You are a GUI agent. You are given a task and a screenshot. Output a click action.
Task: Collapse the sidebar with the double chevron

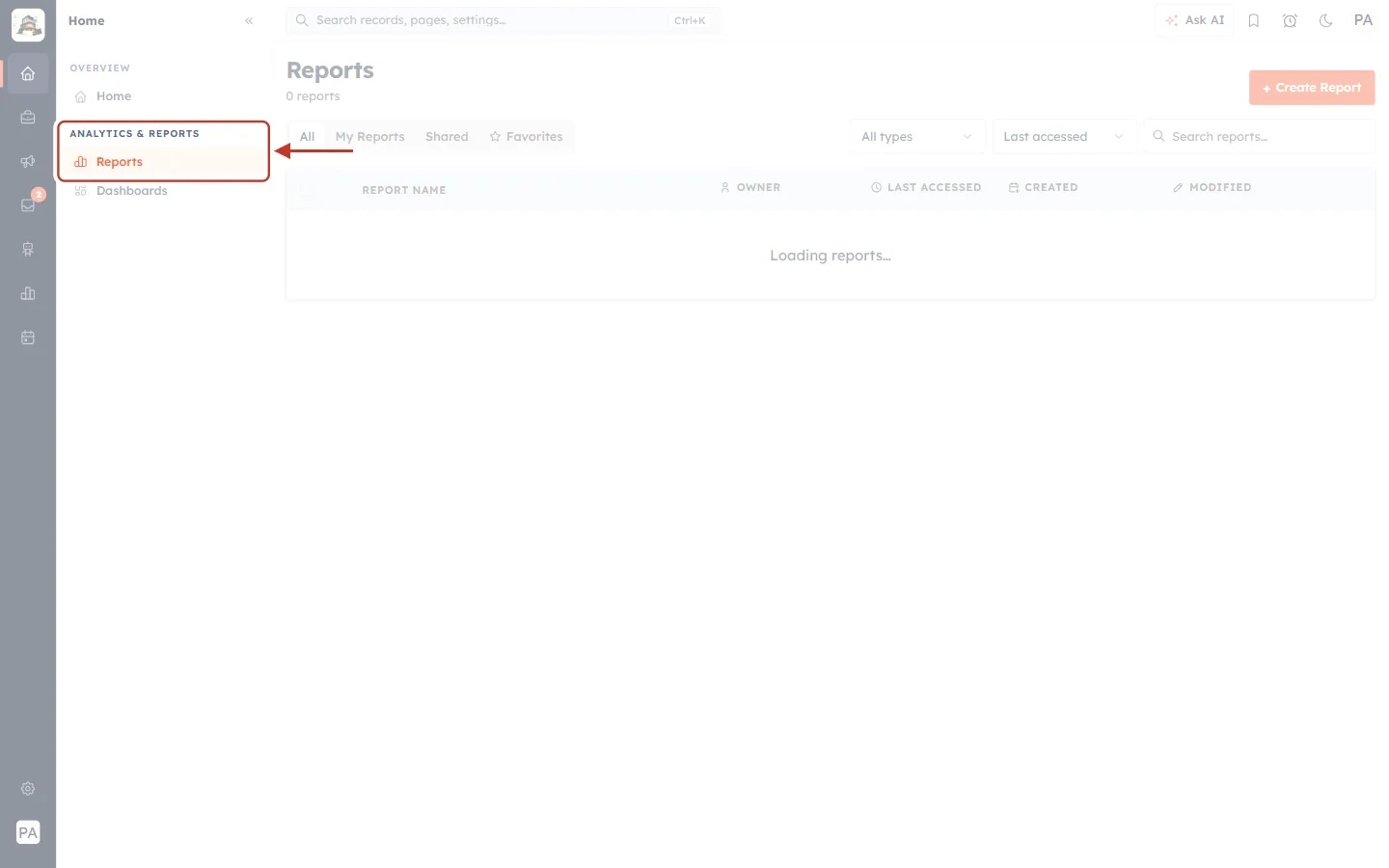pyautogui.click(x=249, y=20)
